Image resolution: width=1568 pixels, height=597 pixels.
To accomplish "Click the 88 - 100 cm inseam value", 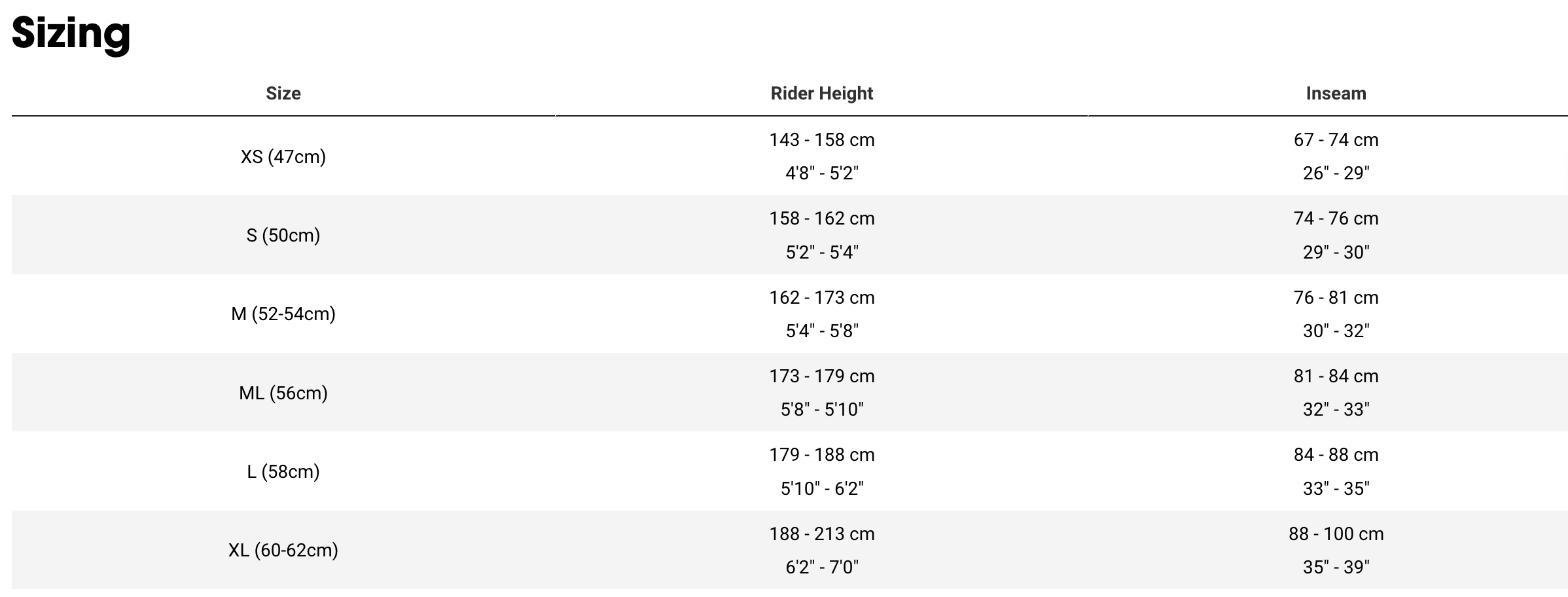I will pyautogui.click(x=1336, y=534).
